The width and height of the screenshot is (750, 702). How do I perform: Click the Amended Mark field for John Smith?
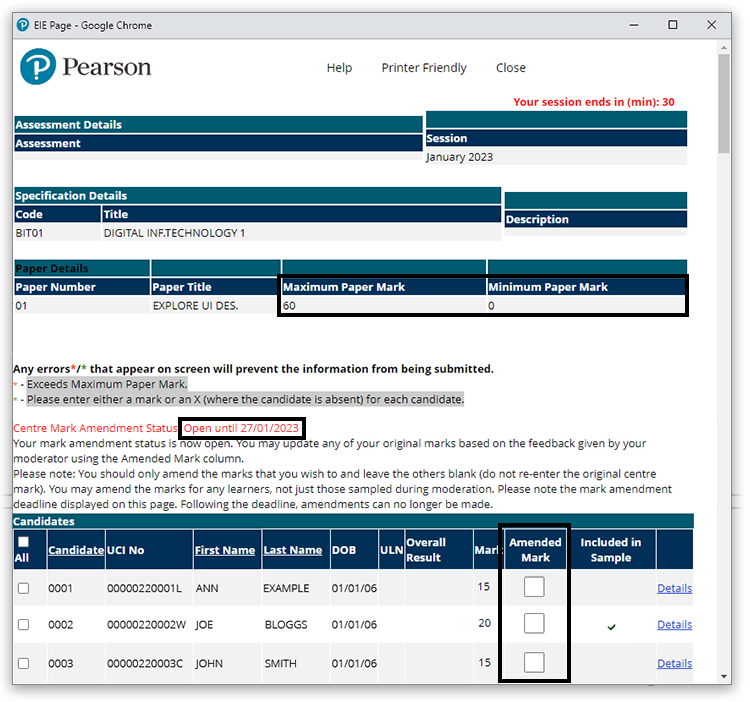click(534, 662)
